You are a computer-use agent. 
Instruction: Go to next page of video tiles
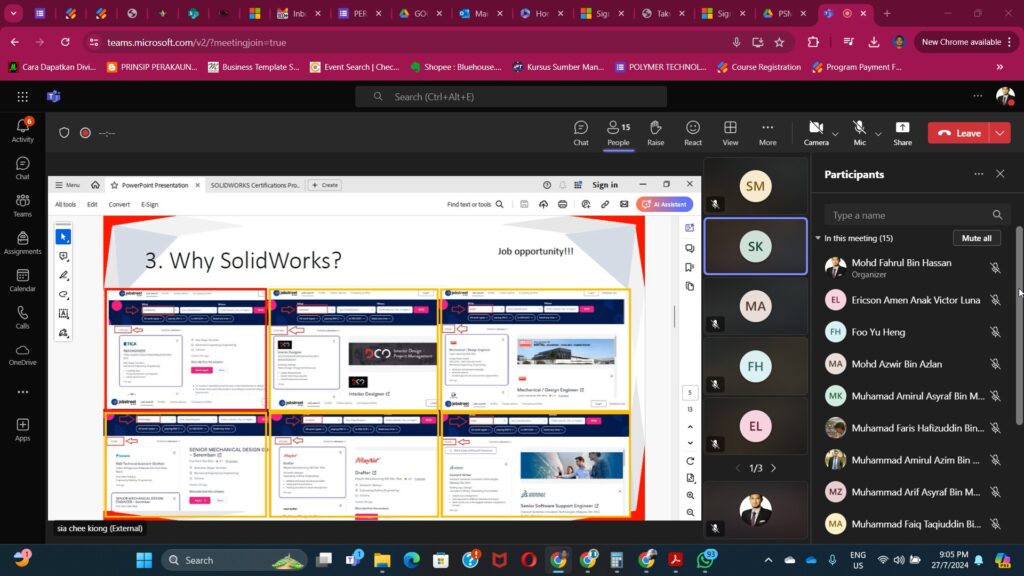[774, 468]
